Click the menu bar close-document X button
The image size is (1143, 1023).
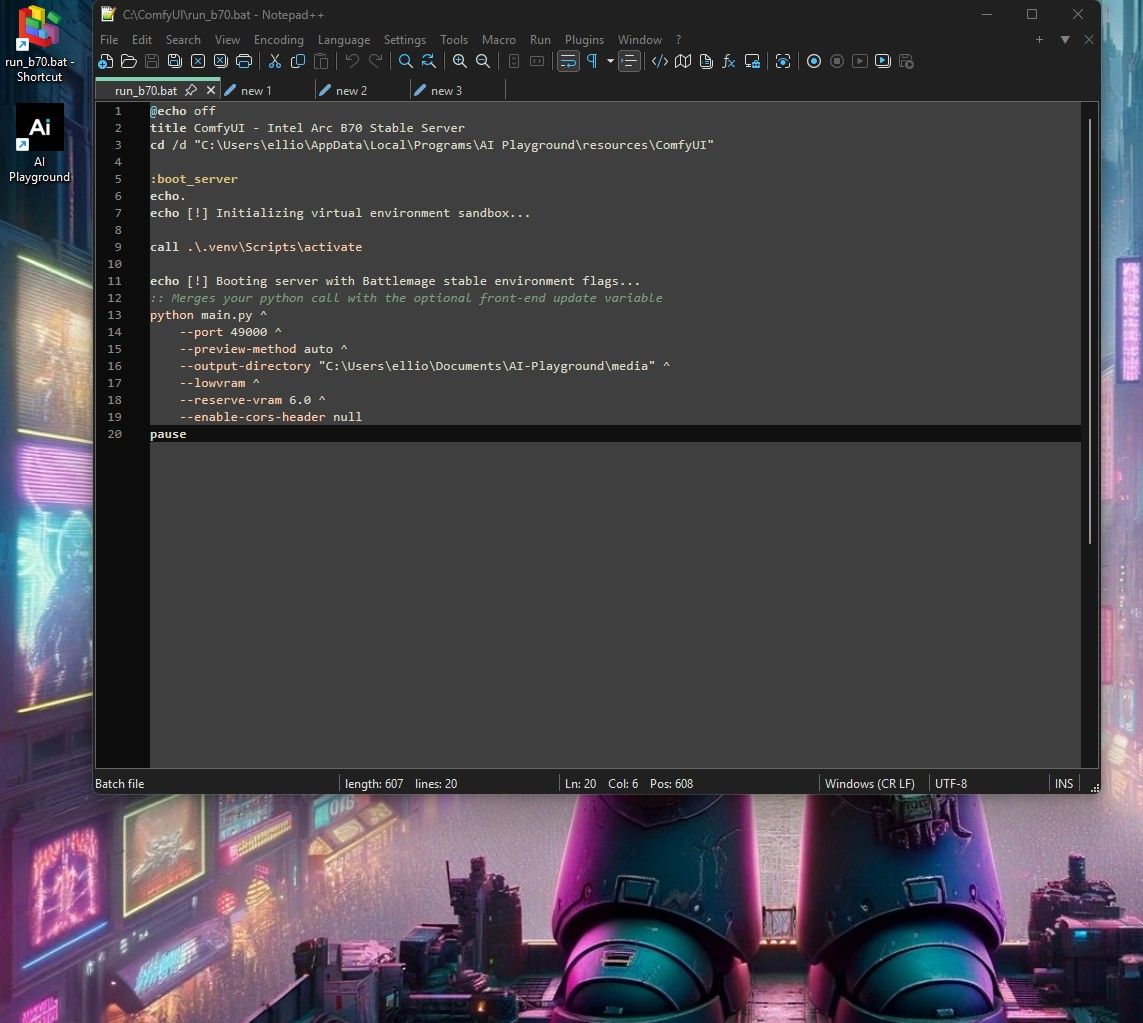click(x=1089, y=39)
